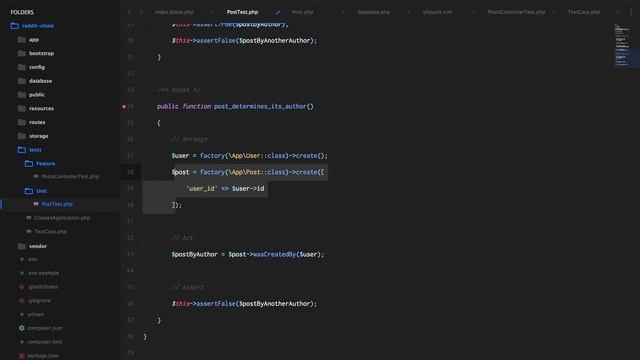This screenshot has height=360, width=640.
Task: Go back with the left navigation arrow
Action: [x=129, y=12]
